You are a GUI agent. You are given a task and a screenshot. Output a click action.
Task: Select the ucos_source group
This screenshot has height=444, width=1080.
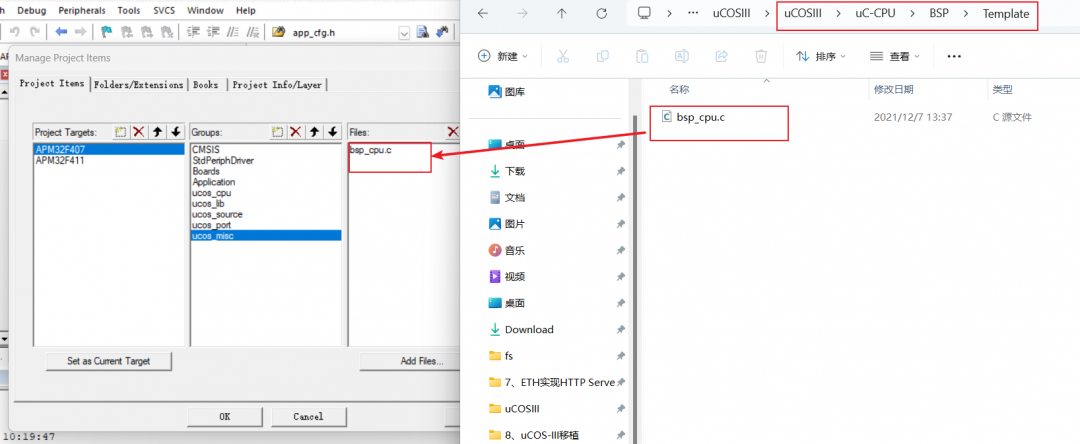217,214
